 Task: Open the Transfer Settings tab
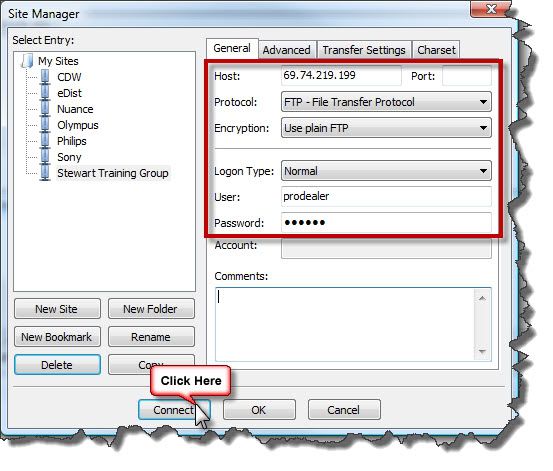(x=364, y=50)
